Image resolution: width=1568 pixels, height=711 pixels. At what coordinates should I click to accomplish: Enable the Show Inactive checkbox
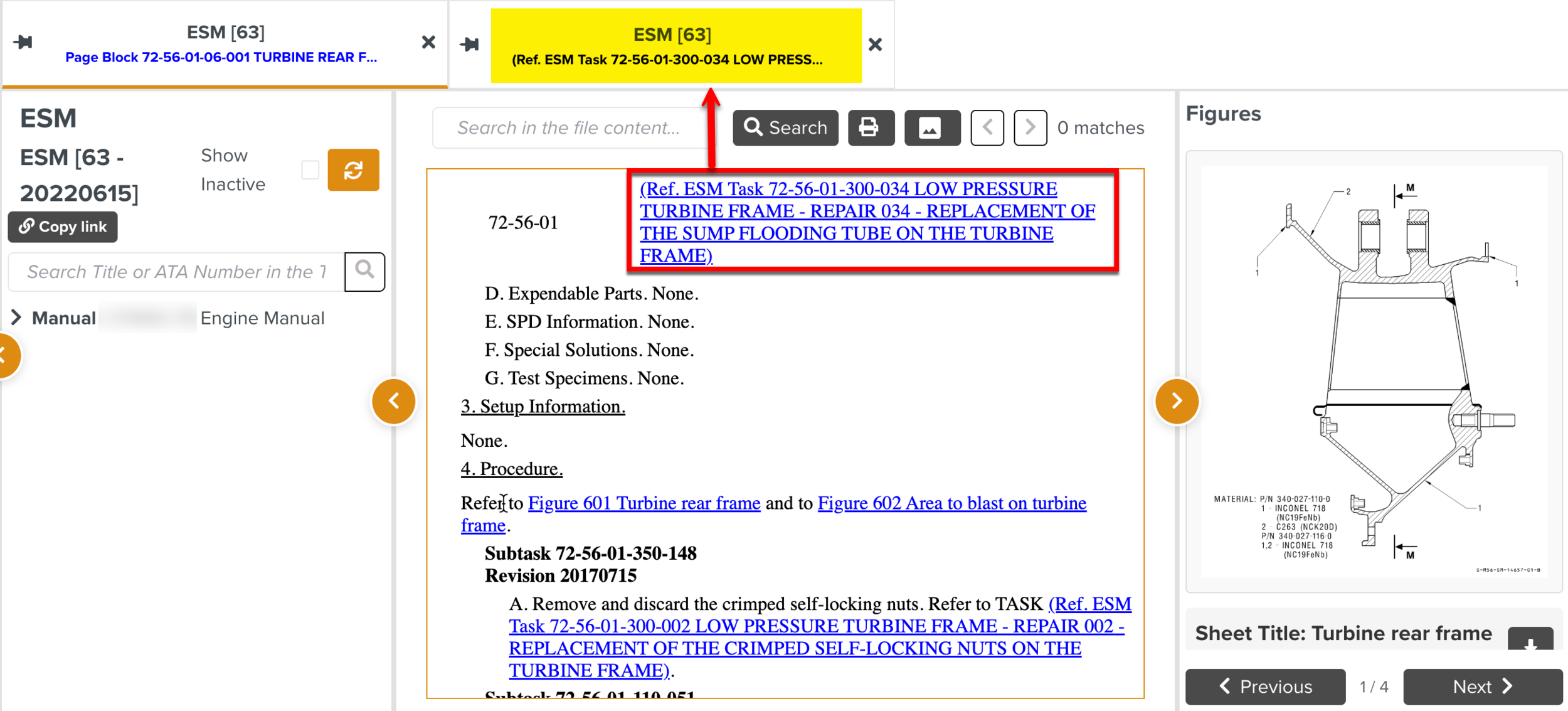click(310, 170)
